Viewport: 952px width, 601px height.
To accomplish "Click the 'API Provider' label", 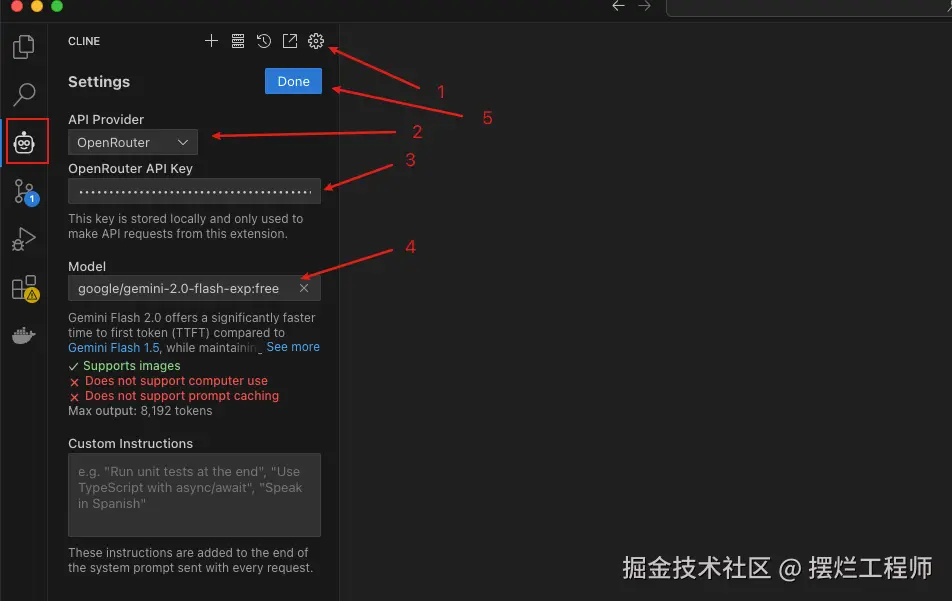I will tap(106, 120).
